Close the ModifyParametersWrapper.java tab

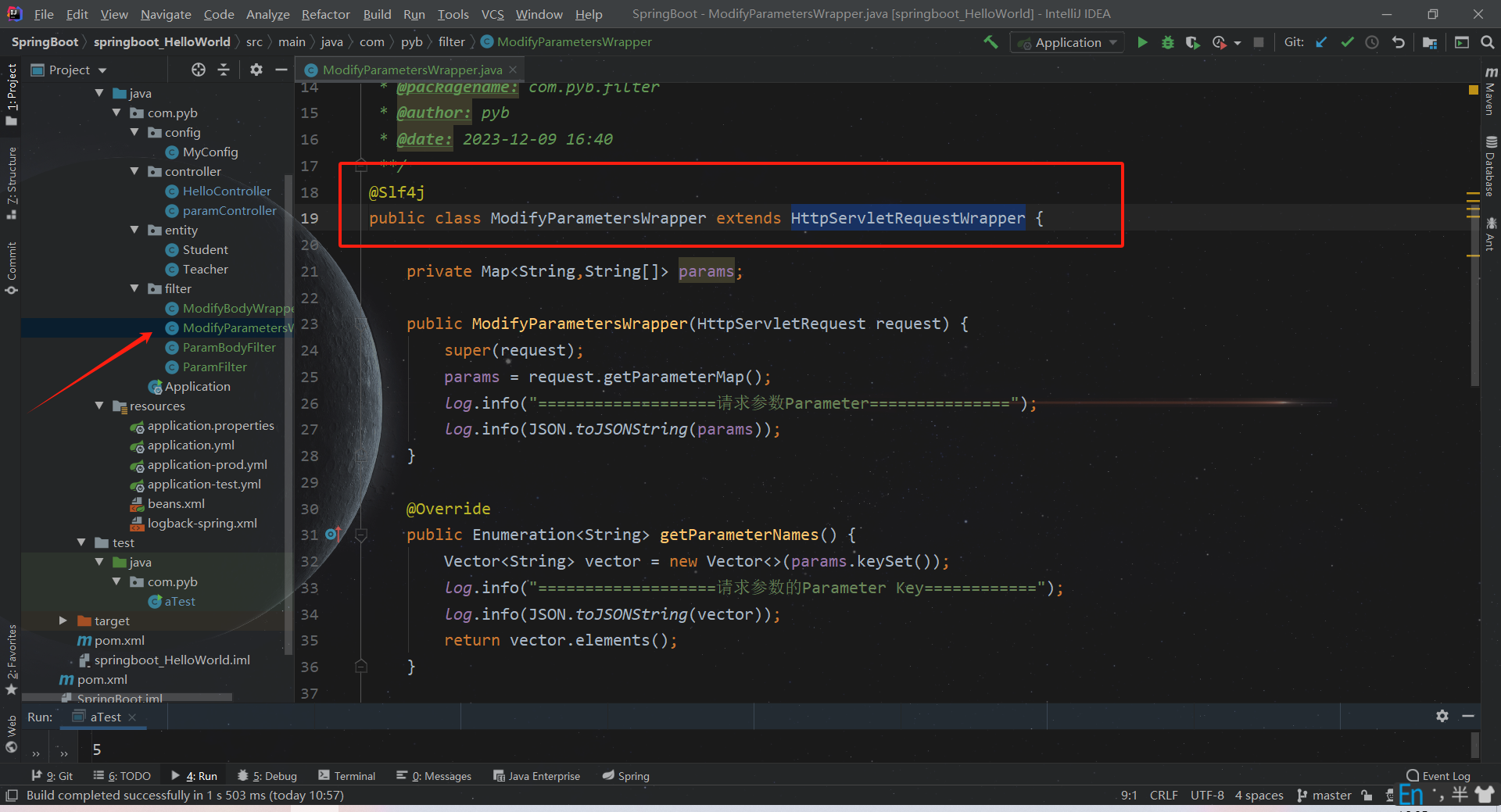[x=513, y=70]
